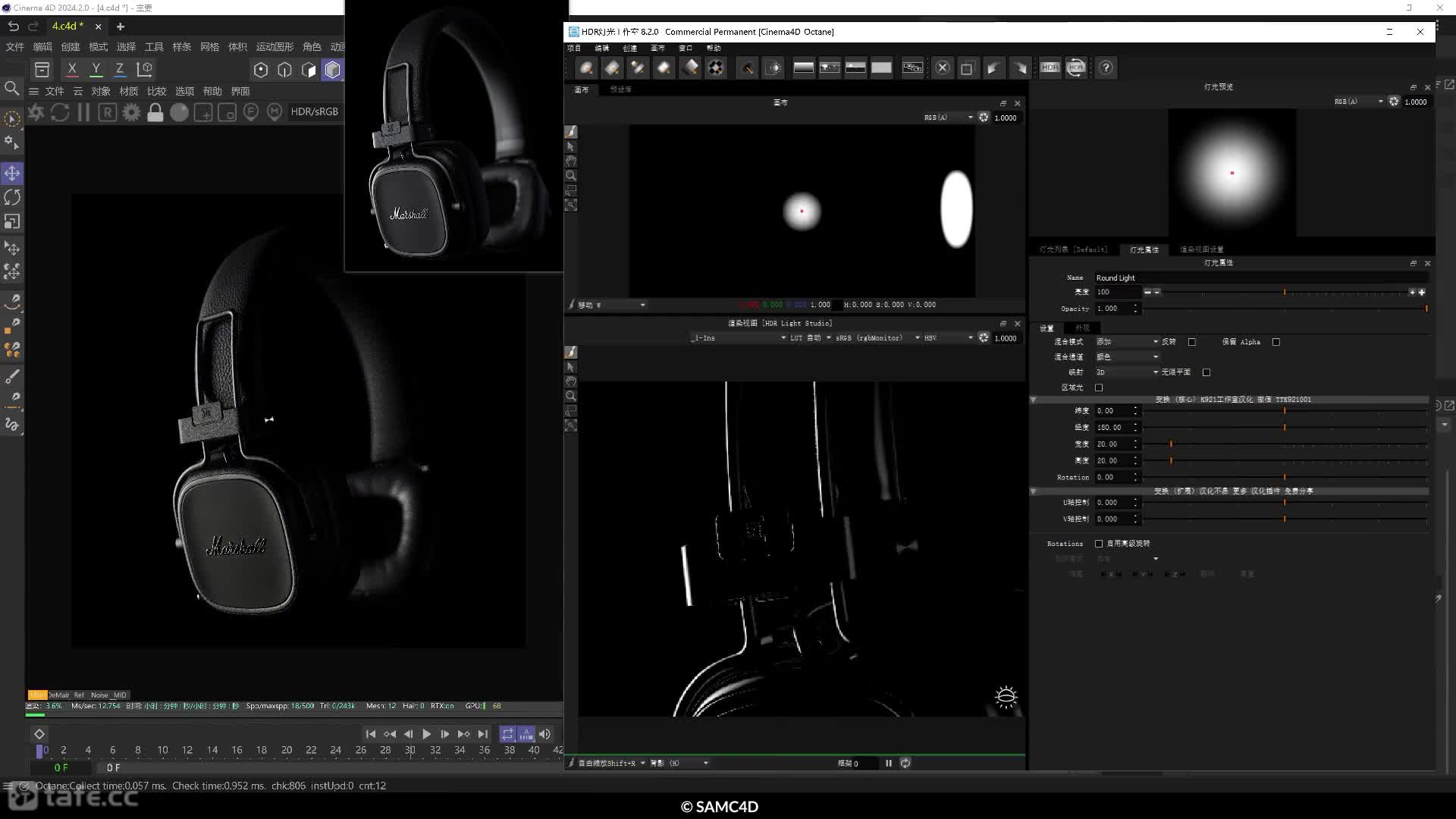The width and height of the screenshot is (1456, 819).
Task: Click the undo arrow in Cinema 4D
Action: tap(13, 27)
